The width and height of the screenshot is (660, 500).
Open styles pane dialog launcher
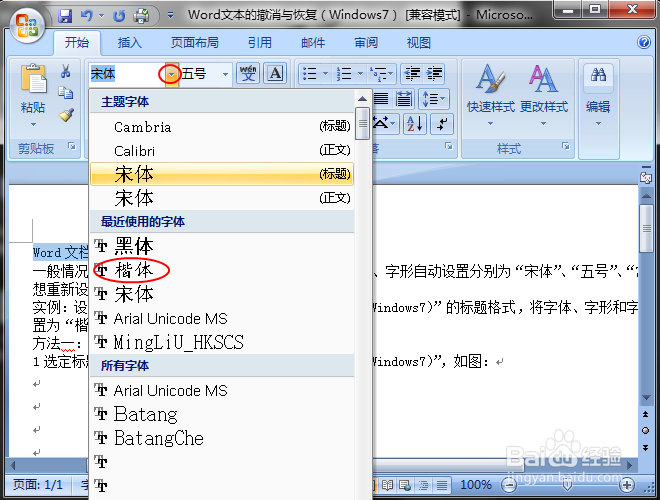click(x=566, y=146)
